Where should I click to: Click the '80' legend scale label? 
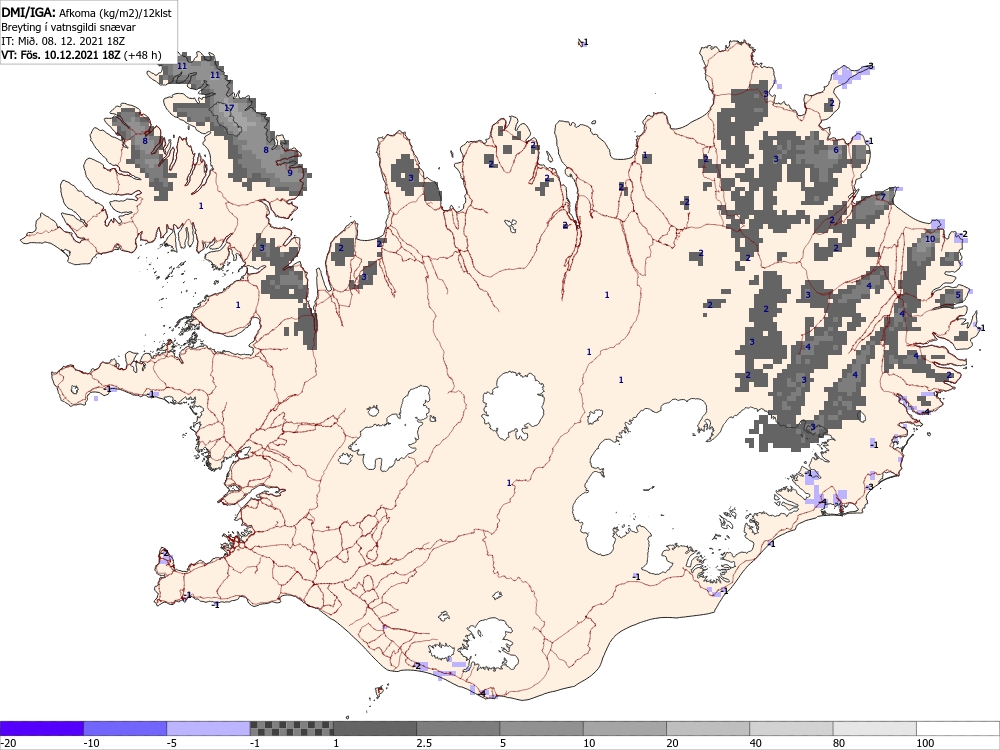839,743
